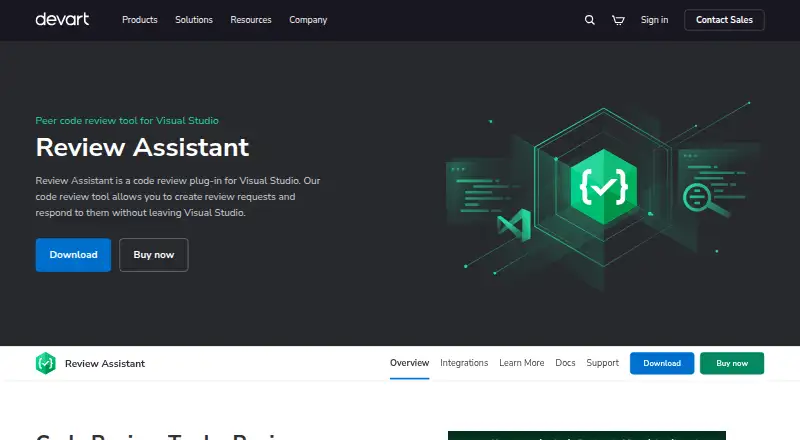Image resolution: width=800 pixels, height=440 pixels.
Task: Click green Buy now button in sub-navigation
Action: tap(732, 363)
